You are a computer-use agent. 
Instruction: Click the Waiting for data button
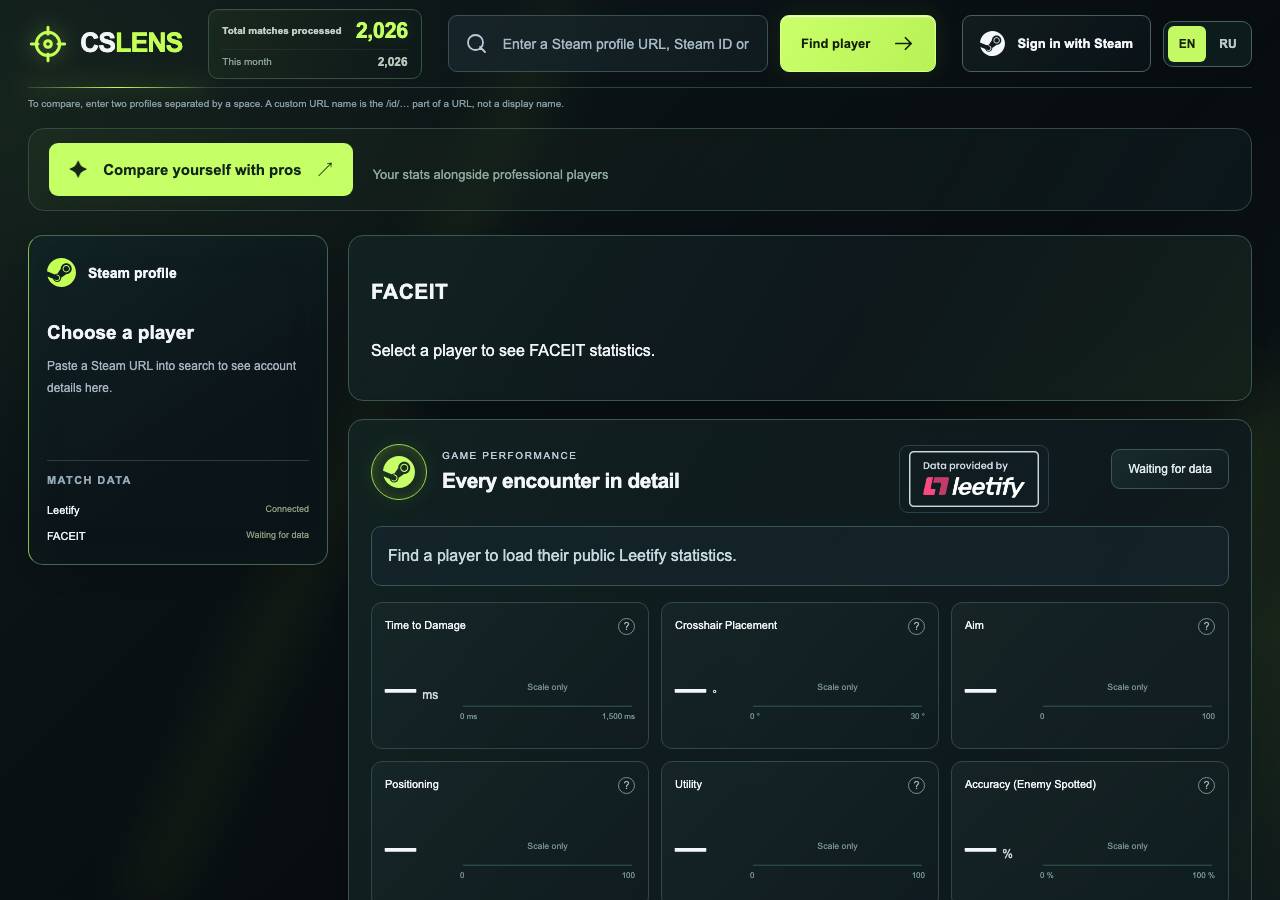point(1170,469)
